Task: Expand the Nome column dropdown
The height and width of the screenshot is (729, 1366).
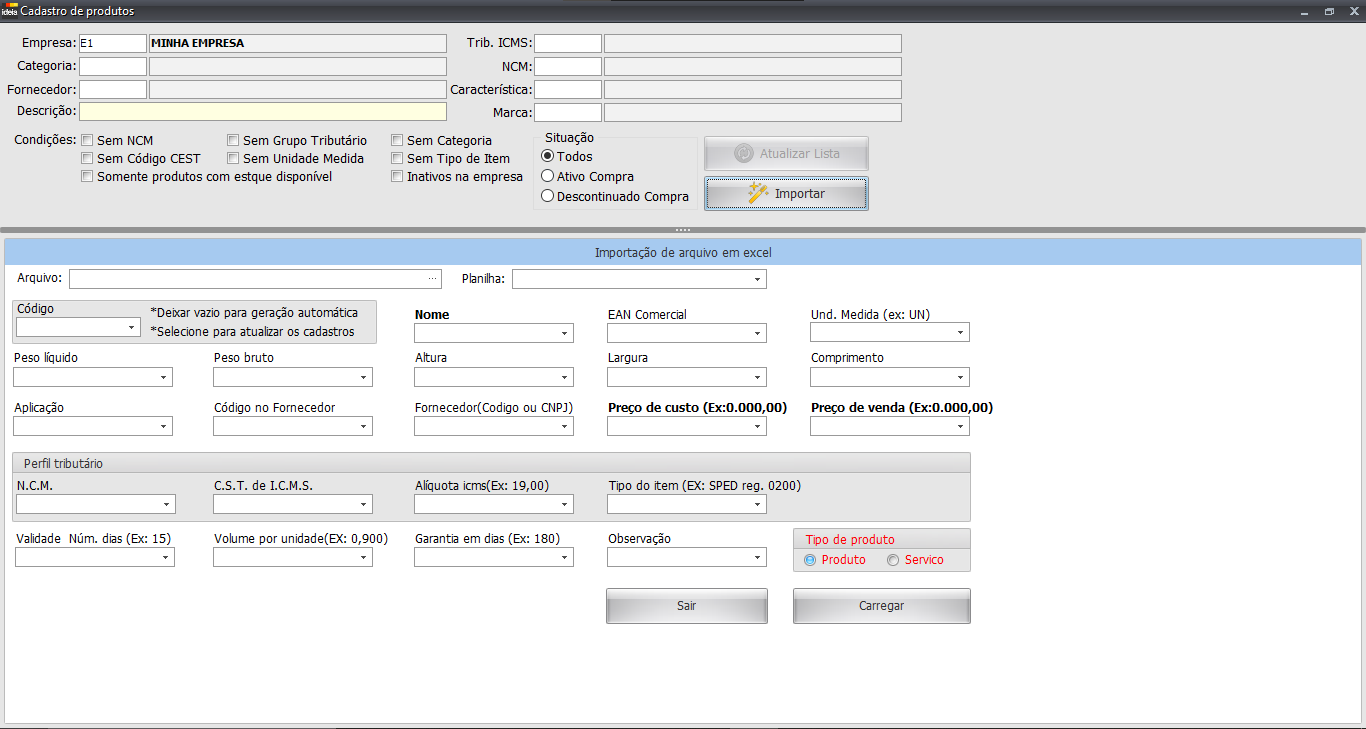Action: 565,333
